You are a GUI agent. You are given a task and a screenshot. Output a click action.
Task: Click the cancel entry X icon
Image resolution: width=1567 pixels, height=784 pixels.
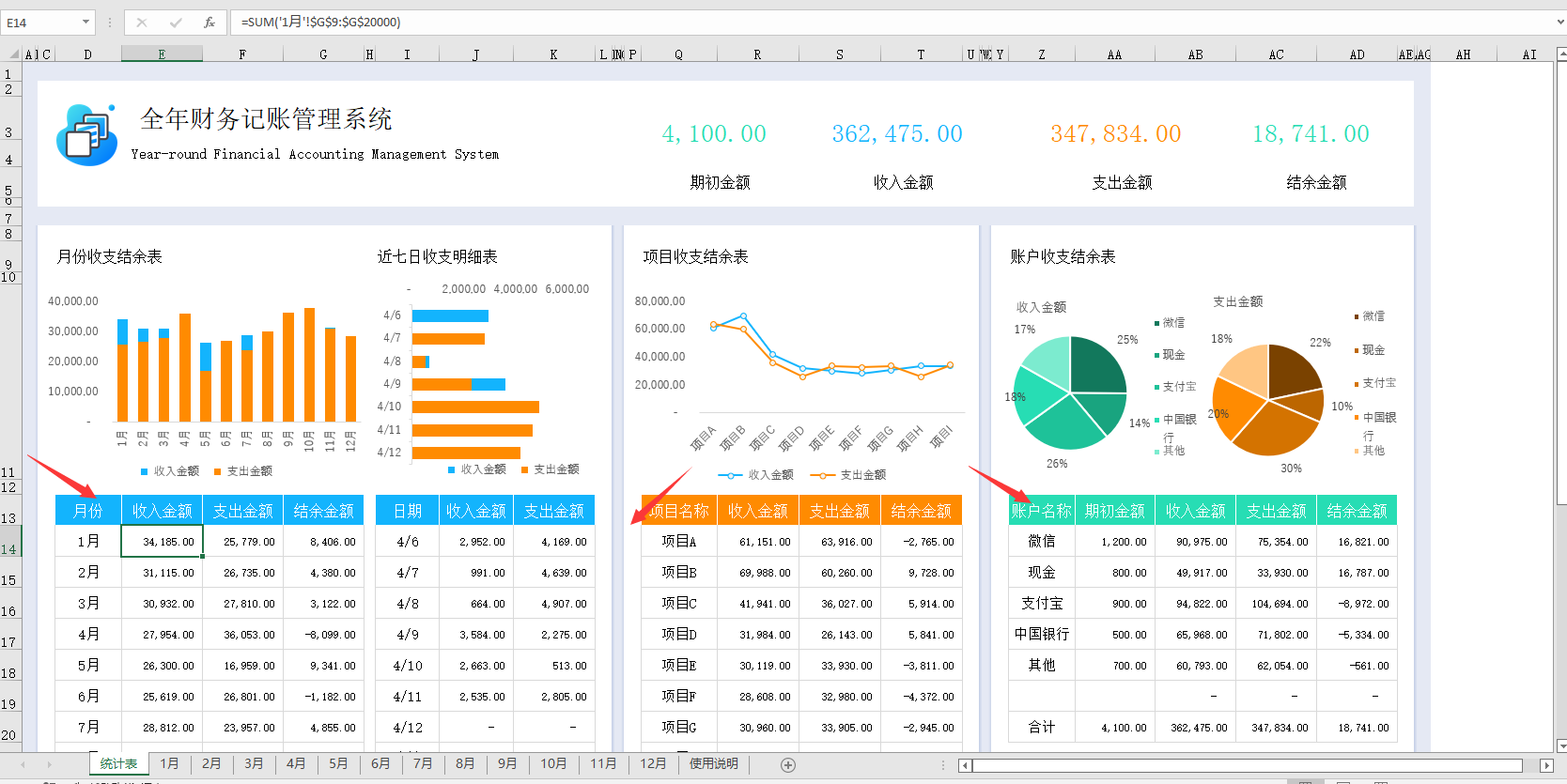tap(142, 22)
